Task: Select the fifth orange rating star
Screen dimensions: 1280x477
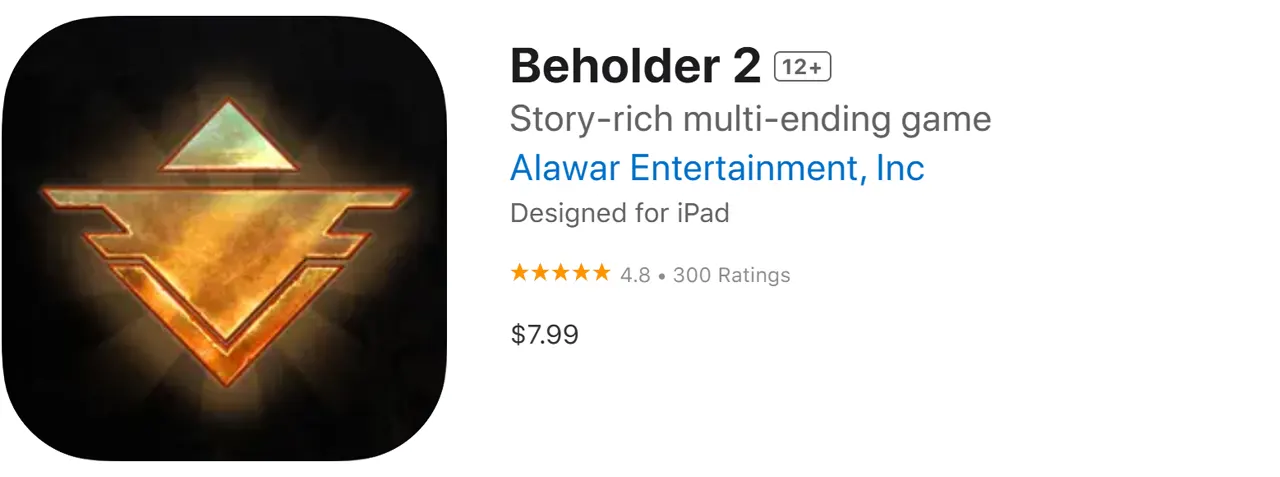Action: [x=600, y=273]
